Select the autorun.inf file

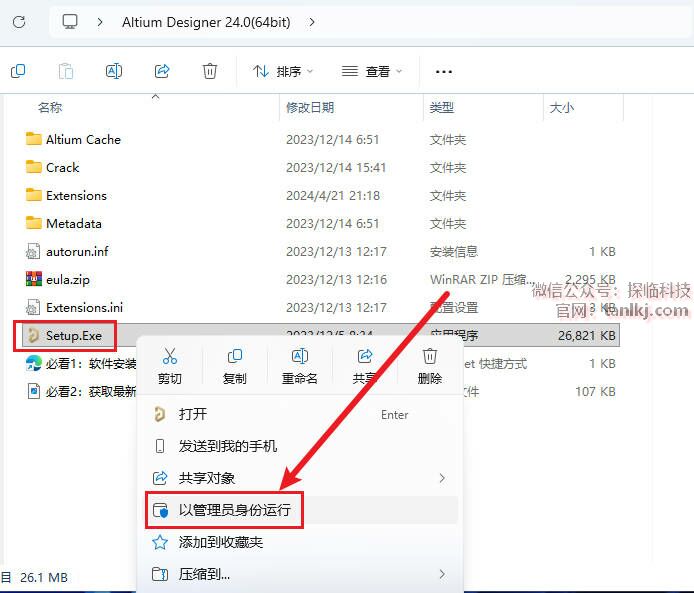(x=77, y=252)
